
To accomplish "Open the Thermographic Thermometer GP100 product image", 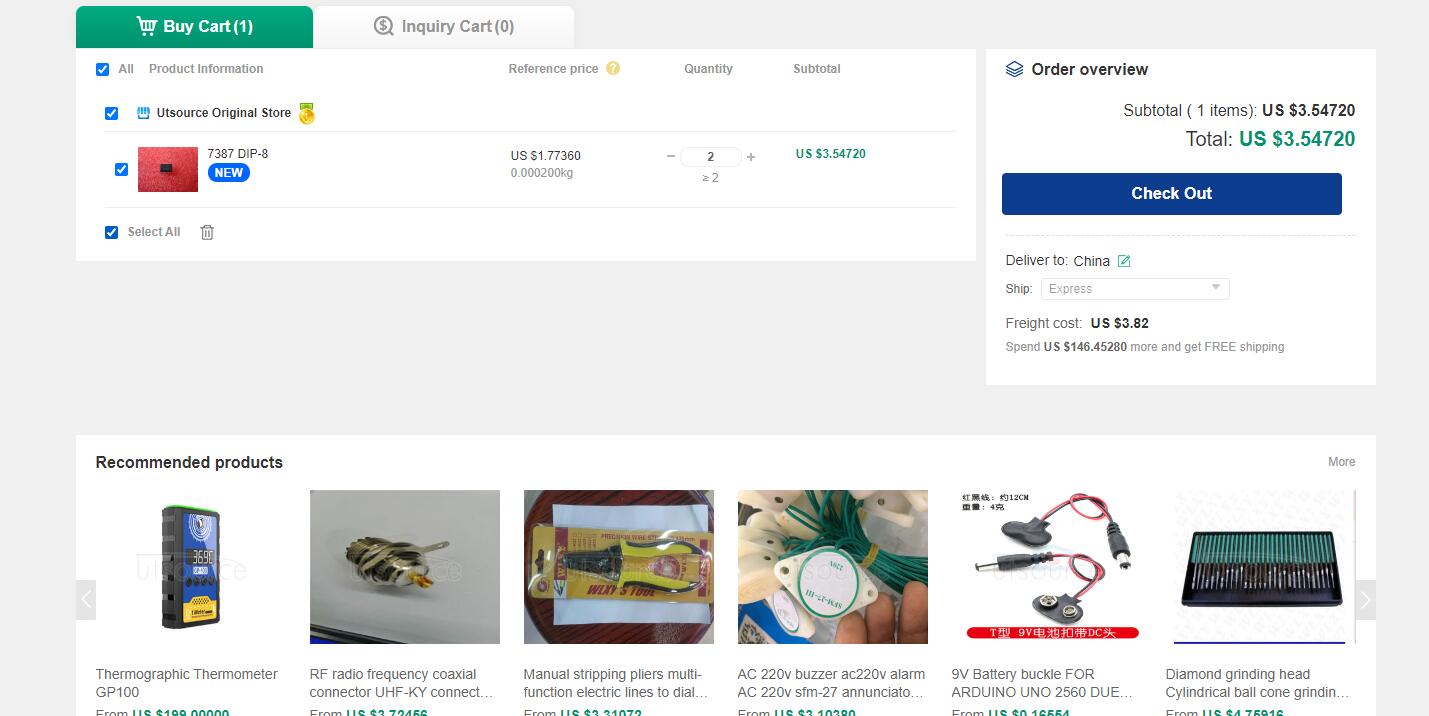I will click(190, 567).
